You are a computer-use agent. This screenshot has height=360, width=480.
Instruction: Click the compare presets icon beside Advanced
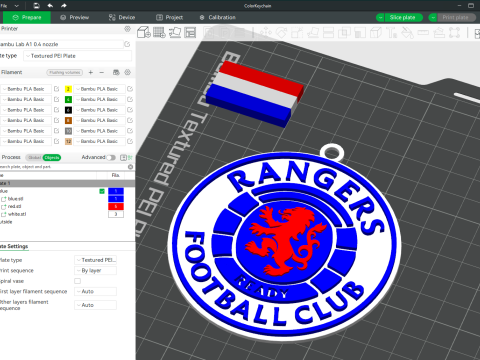(130, 157)
